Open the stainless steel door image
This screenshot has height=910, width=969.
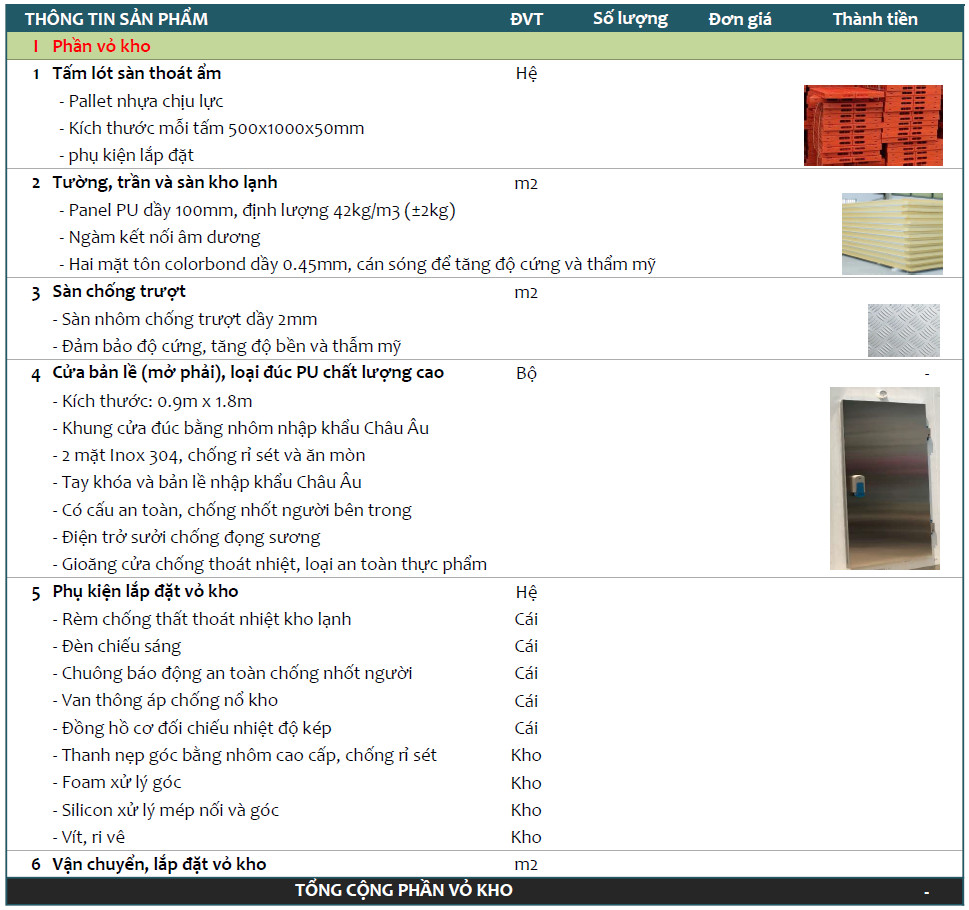(884, 478)
